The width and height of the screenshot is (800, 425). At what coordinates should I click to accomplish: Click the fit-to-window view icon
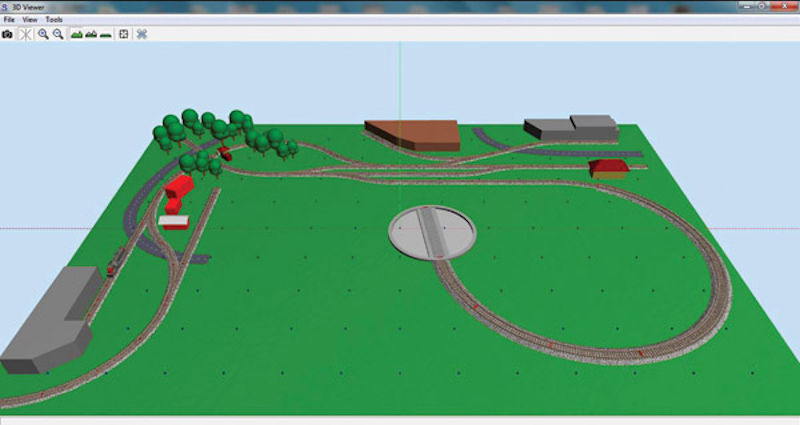click(x=124, y=34)
